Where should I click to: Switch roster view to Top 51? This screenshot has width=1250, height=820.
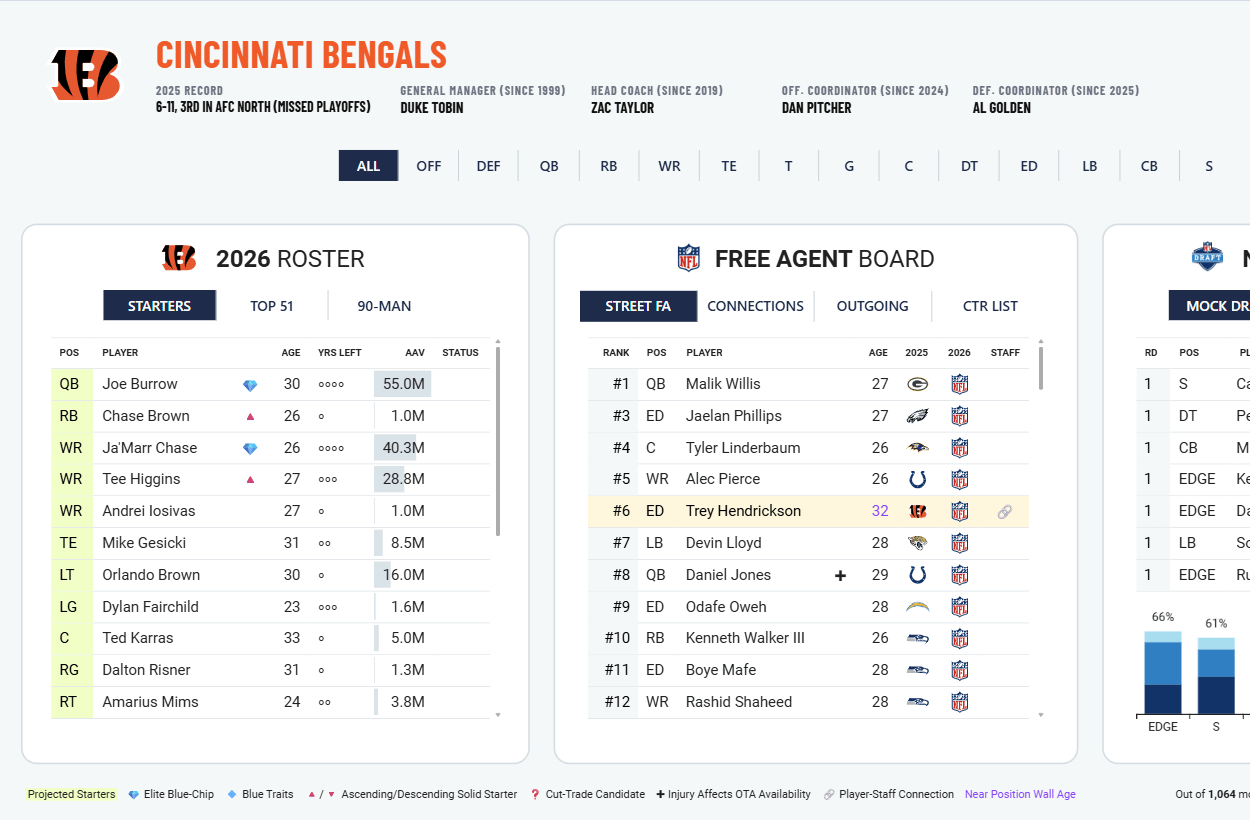272,306
